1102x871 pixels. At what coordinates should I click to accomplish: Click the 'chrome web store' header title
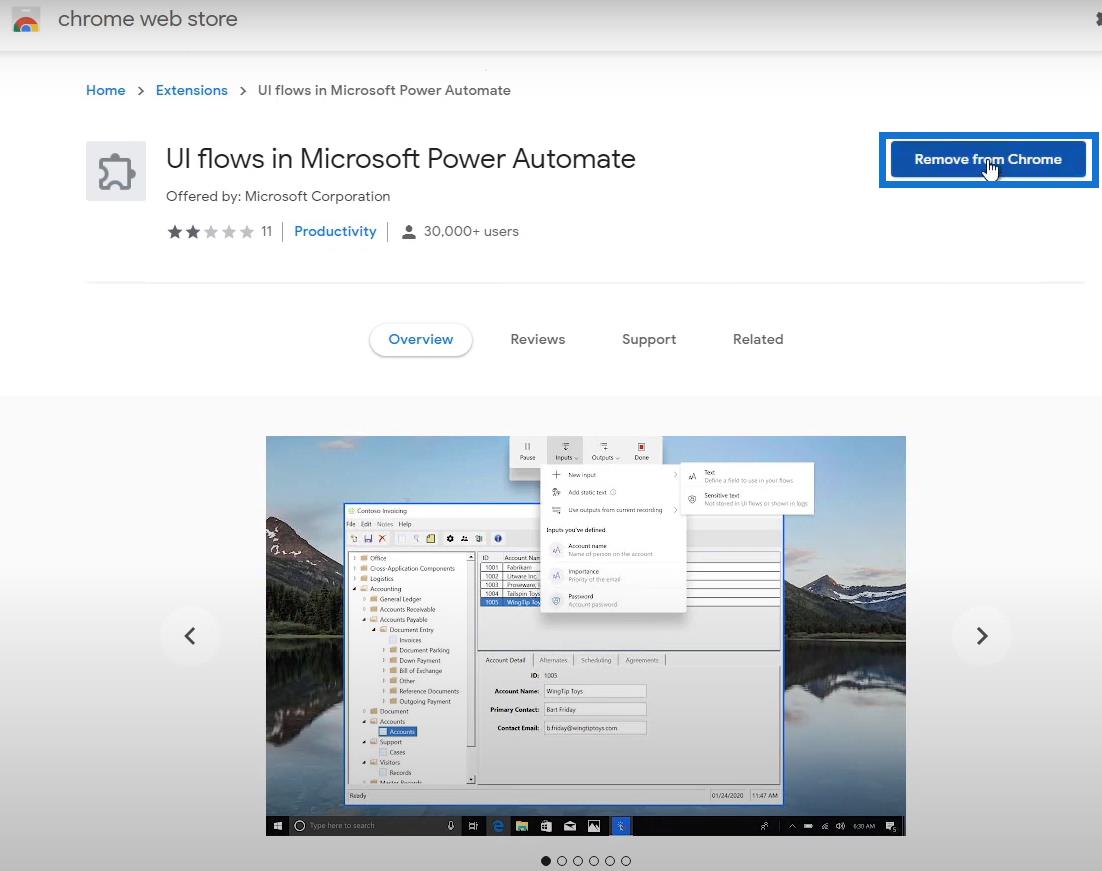pyautogui.click(x=148, y=19)
